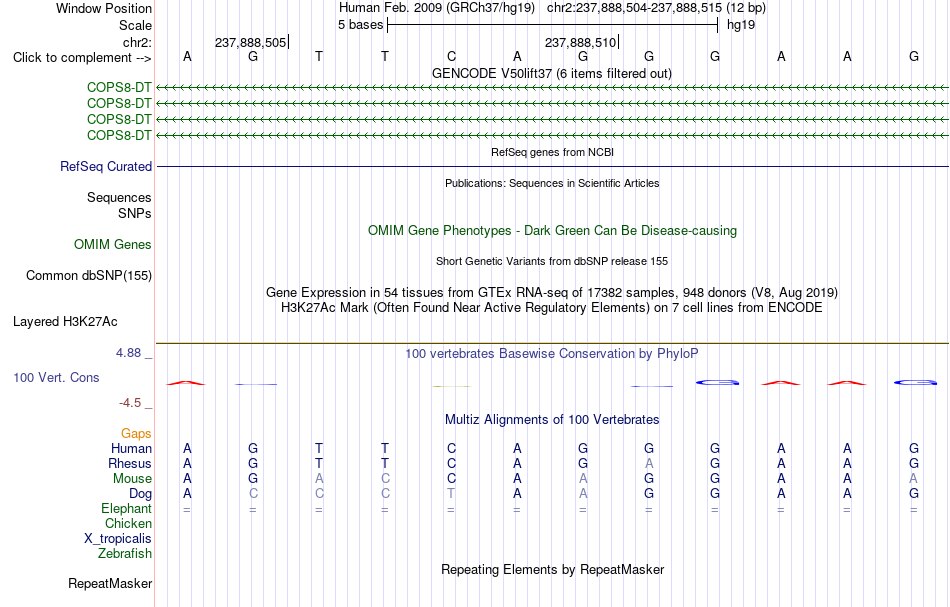Select the Rhesus alignment row label

[x=130, y=463]
